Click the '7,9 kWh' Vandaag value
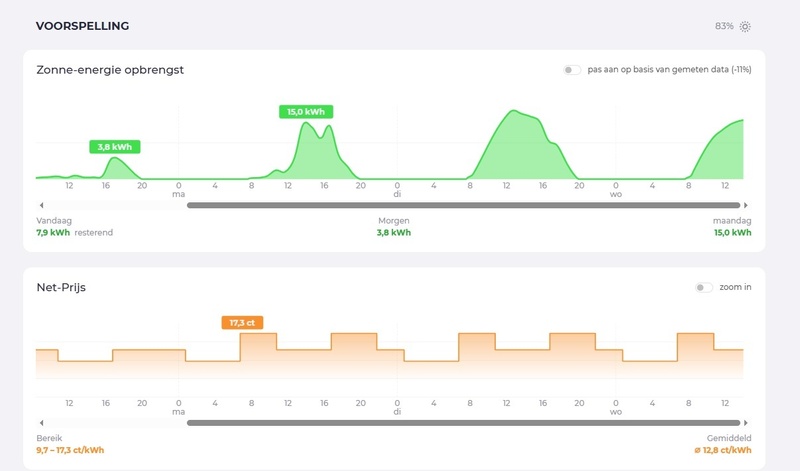This screenshot has width=800, height=471. 53,233
